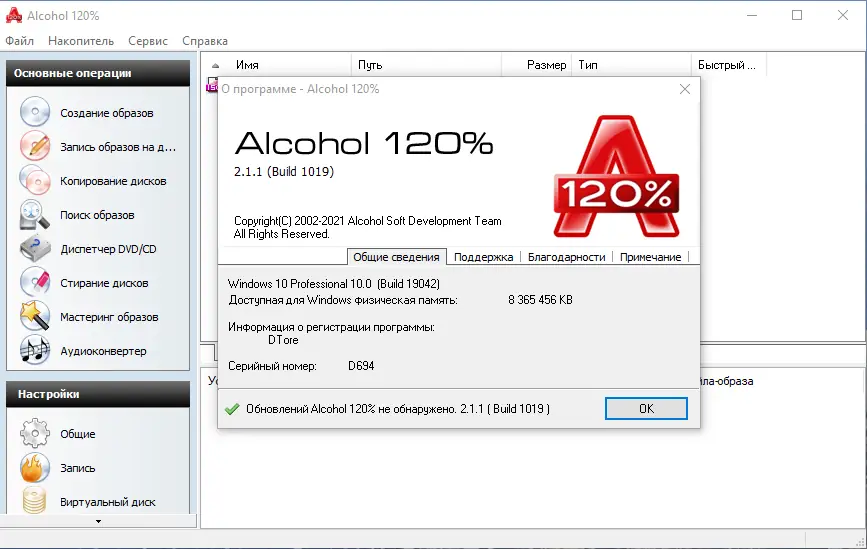Switch to Поддержка tab
867x549 pixels.
coord(483,257)
